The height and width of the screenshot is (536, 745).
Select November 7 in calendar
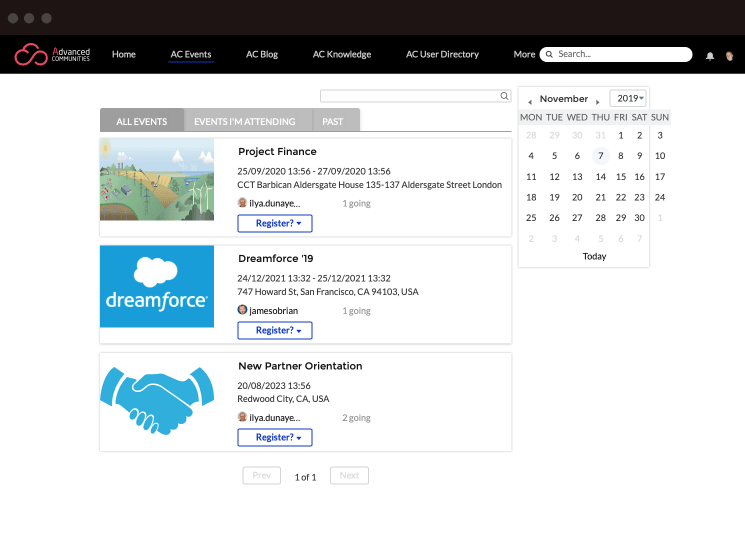601,156
